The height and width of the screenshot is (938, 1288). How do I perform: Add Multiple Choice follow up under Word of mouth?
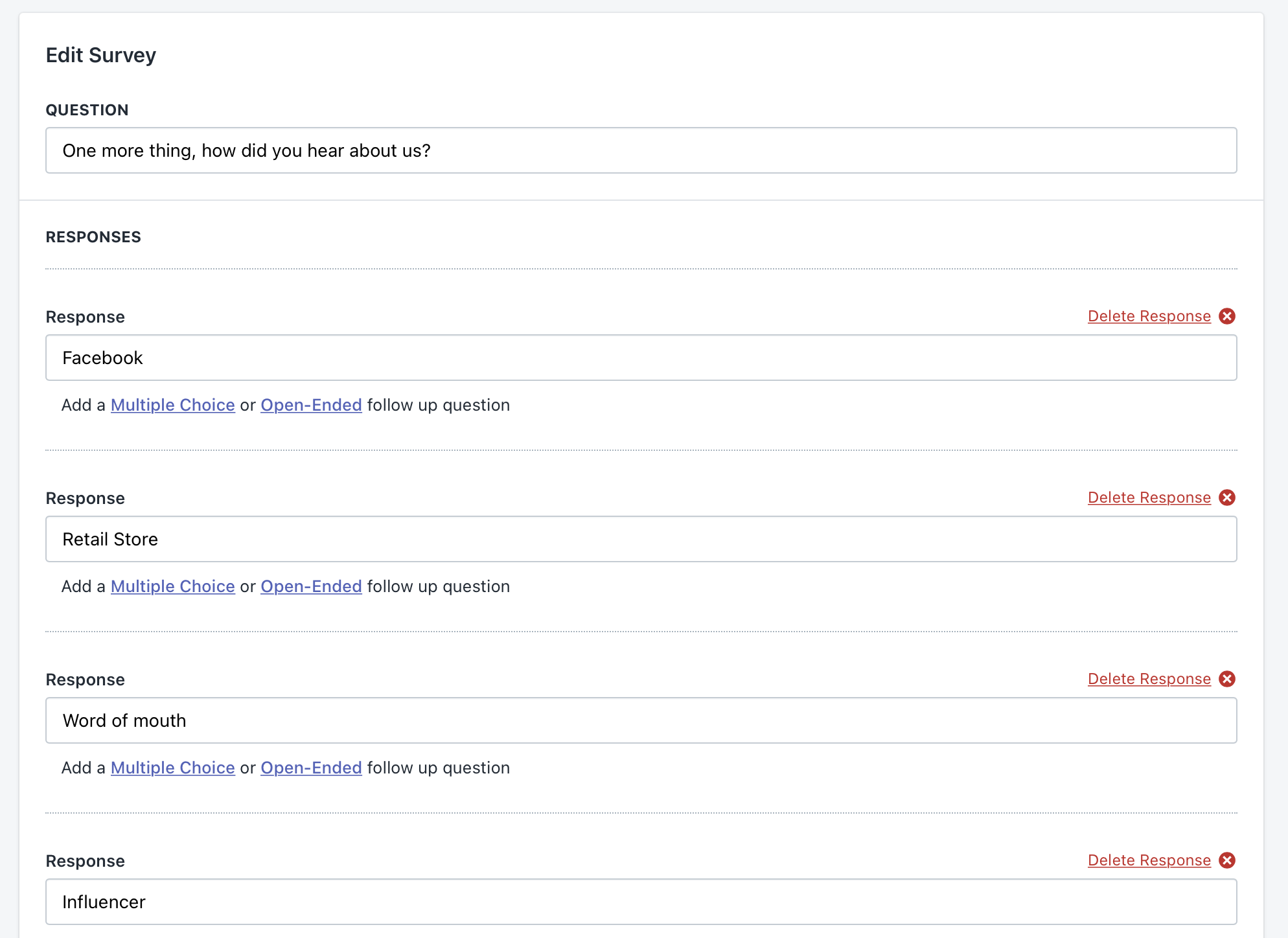(x=172, y=768)
